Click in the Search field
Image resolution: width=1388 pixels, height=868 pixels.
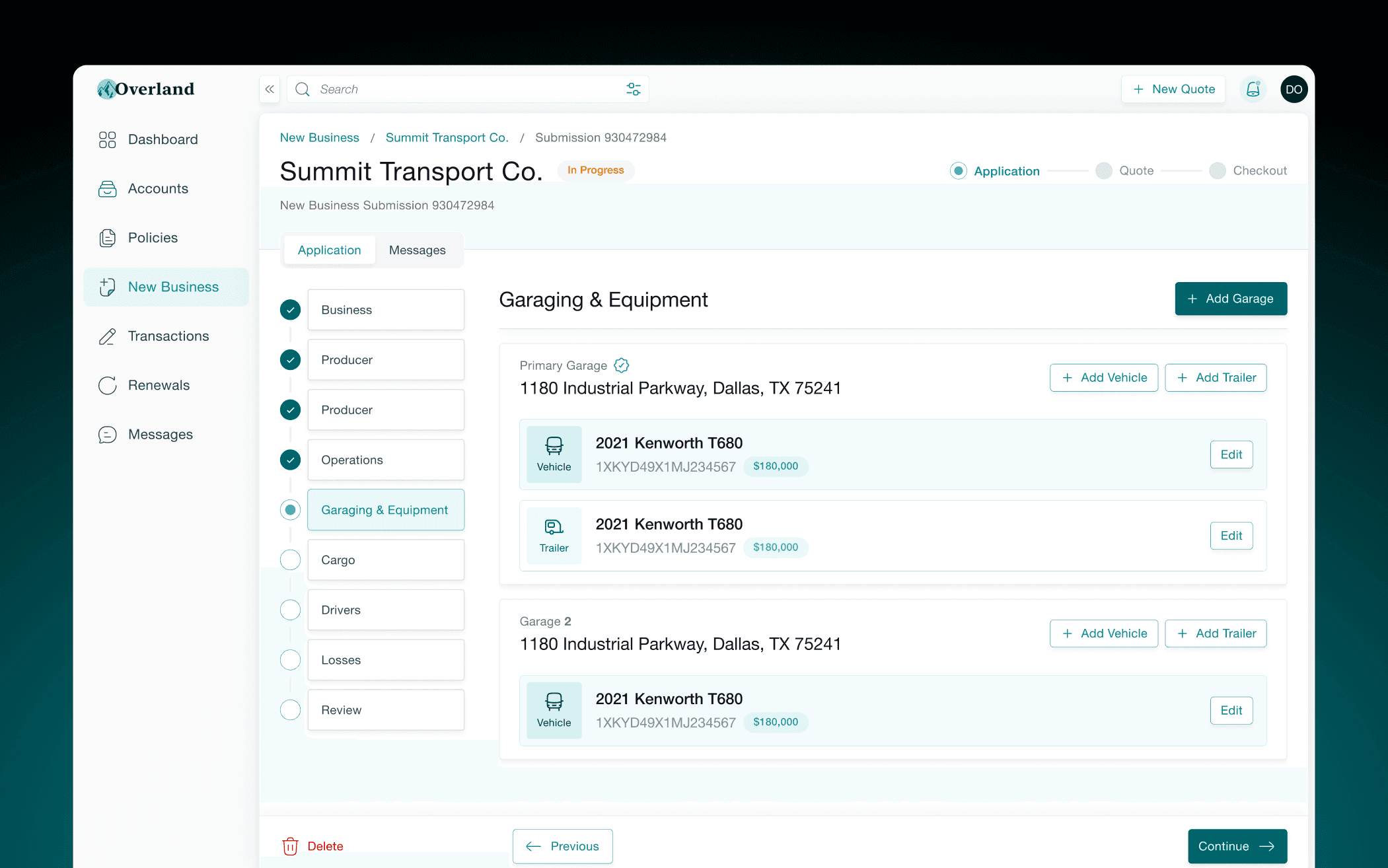pyautogui.click(x=462, y=89)
